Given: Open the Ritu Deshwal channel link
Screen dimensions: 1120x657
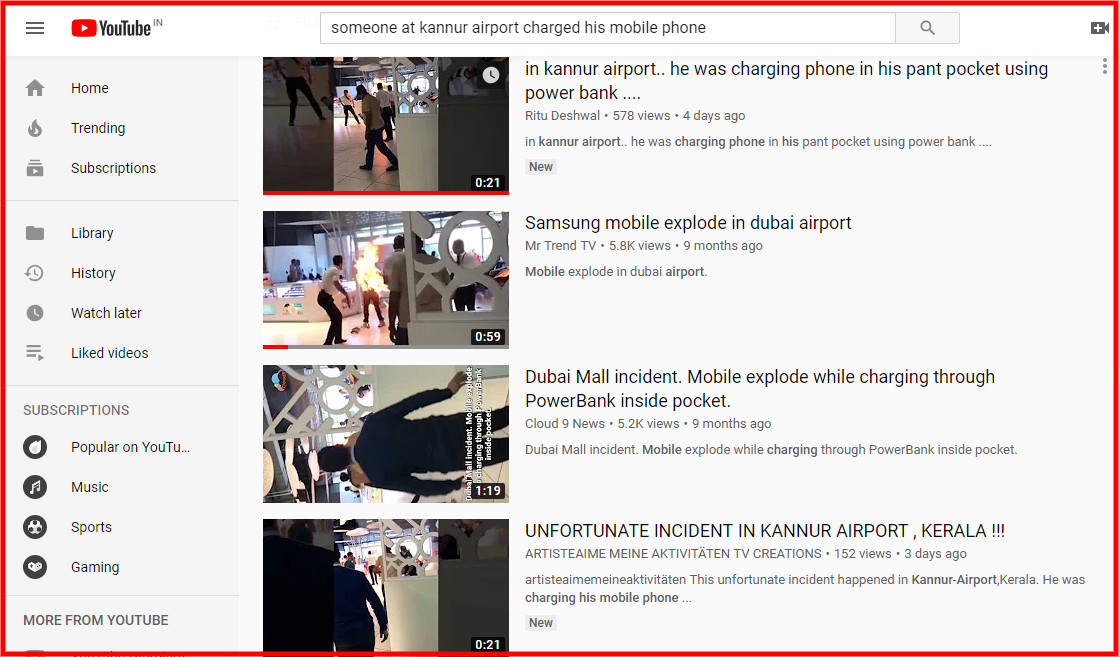Looking at the screenshot, I should click(x=562, y=116).
